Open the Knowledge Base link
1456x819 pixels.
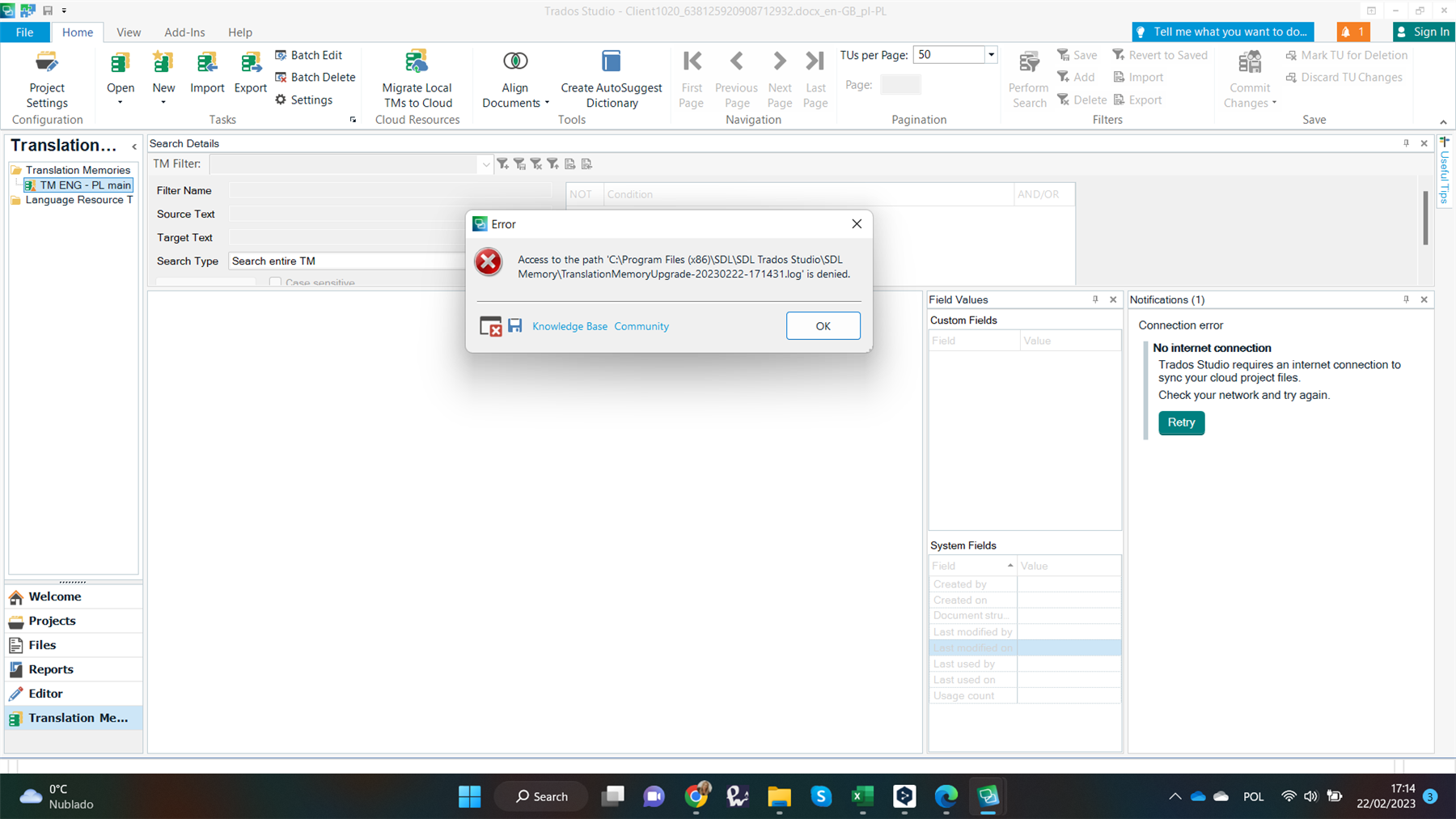(569, 326)
